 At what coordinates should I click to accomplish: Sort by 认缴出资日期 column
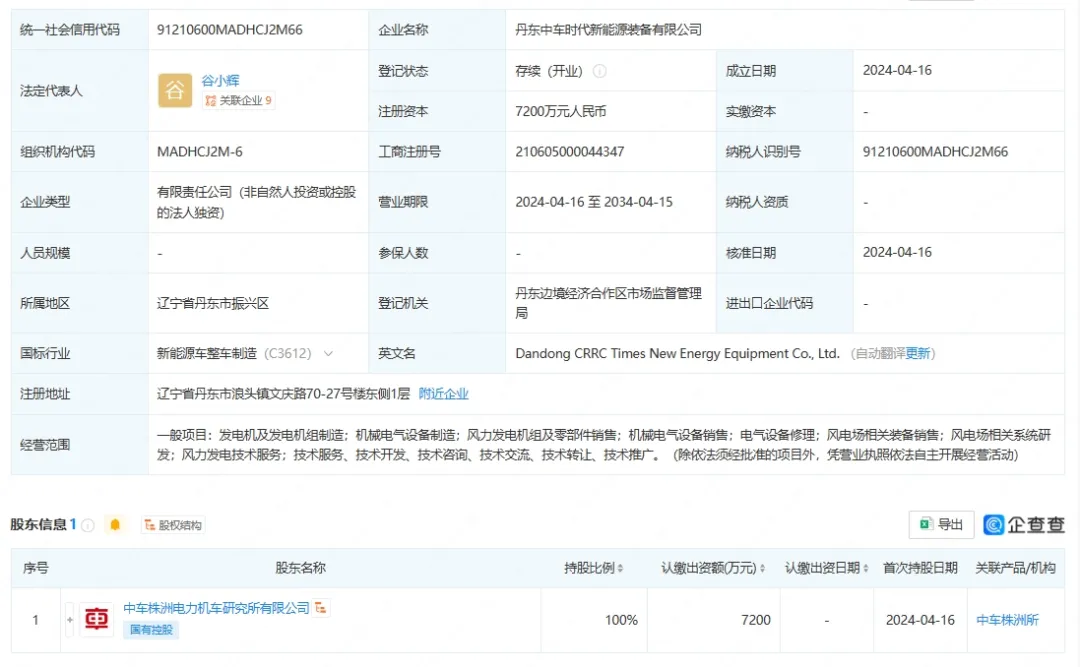point(865,568)
